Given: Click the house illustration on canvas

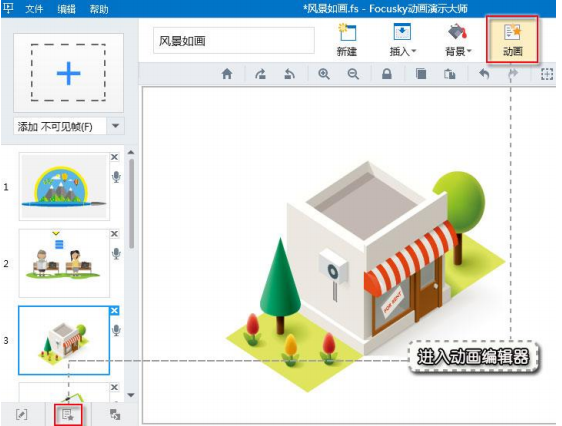Looking at the screenshot, I should point(366,276).
